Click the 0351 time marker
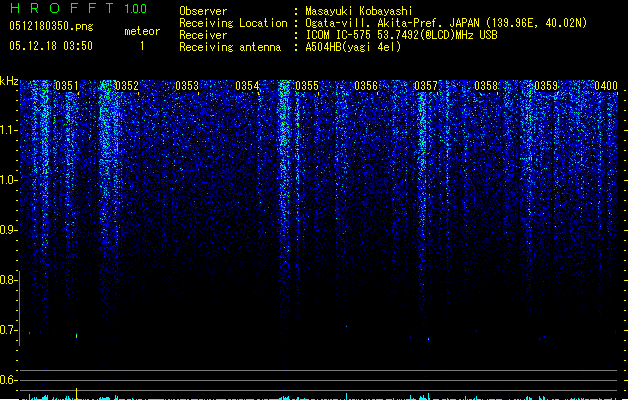Image resolution: width=629 pixels, height=400 pixels. point(67,86)
